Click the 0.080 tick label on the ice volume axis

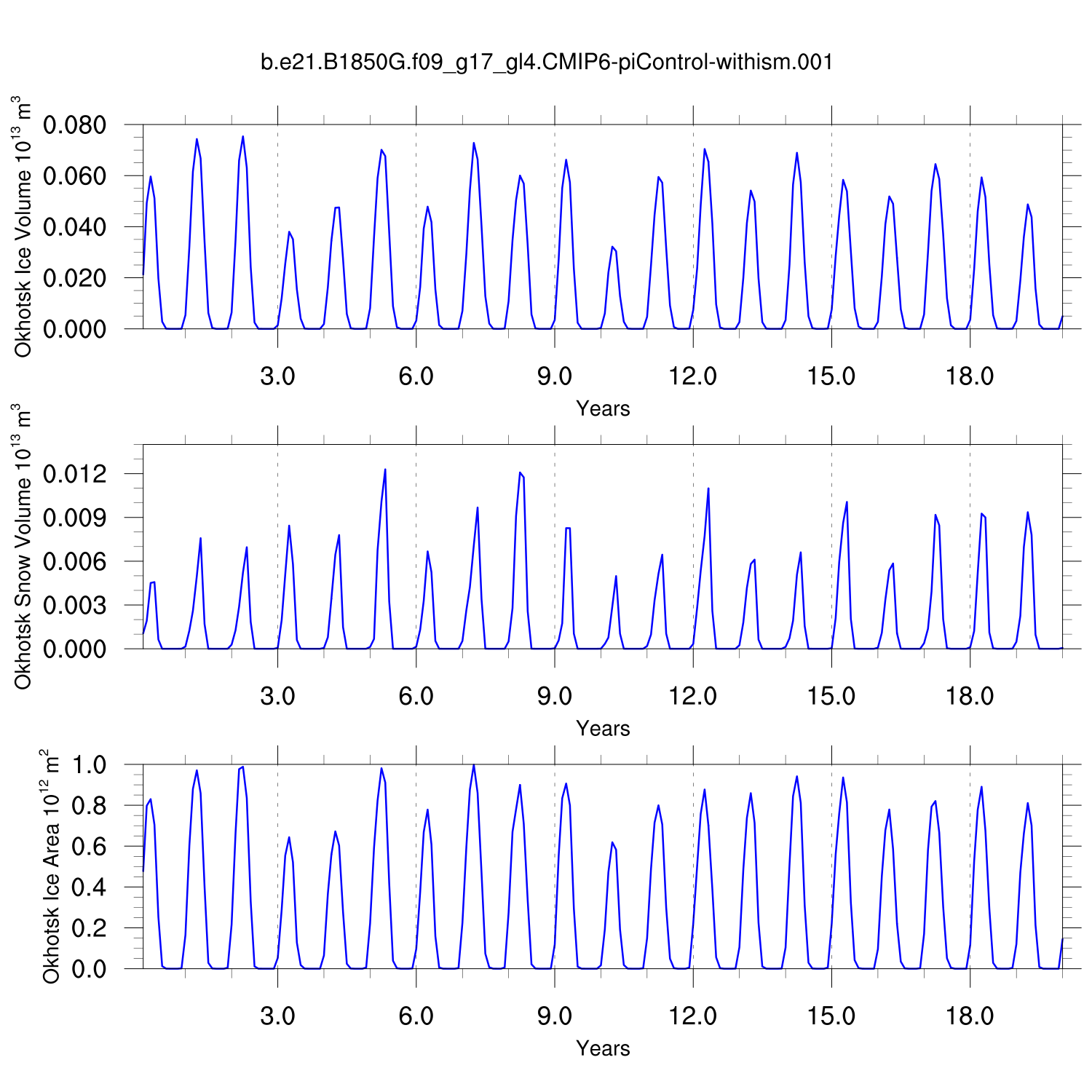(x=75, y=125)
